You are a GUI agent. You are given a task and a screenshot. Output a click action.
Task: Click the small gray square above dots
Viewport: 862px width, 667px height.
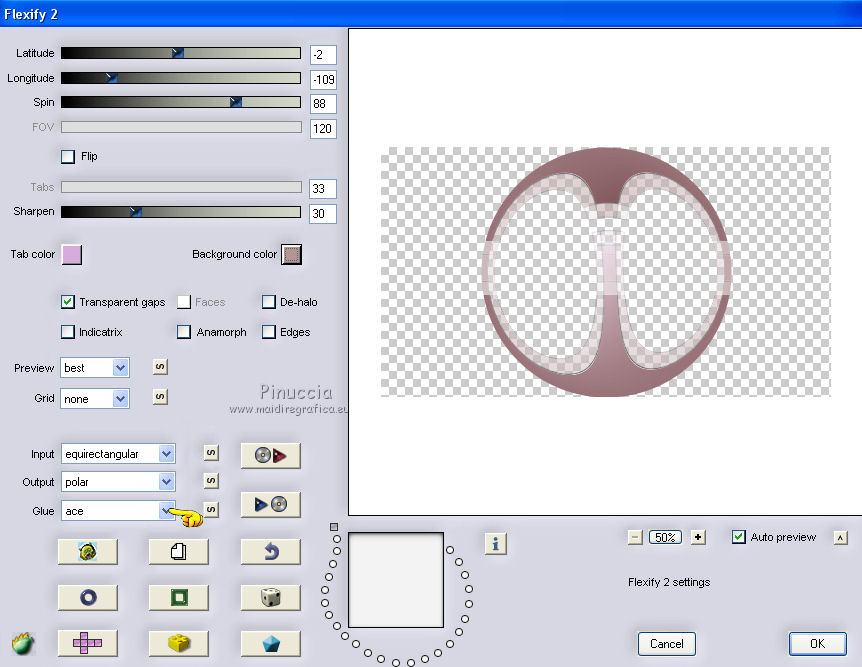[334, 527]
